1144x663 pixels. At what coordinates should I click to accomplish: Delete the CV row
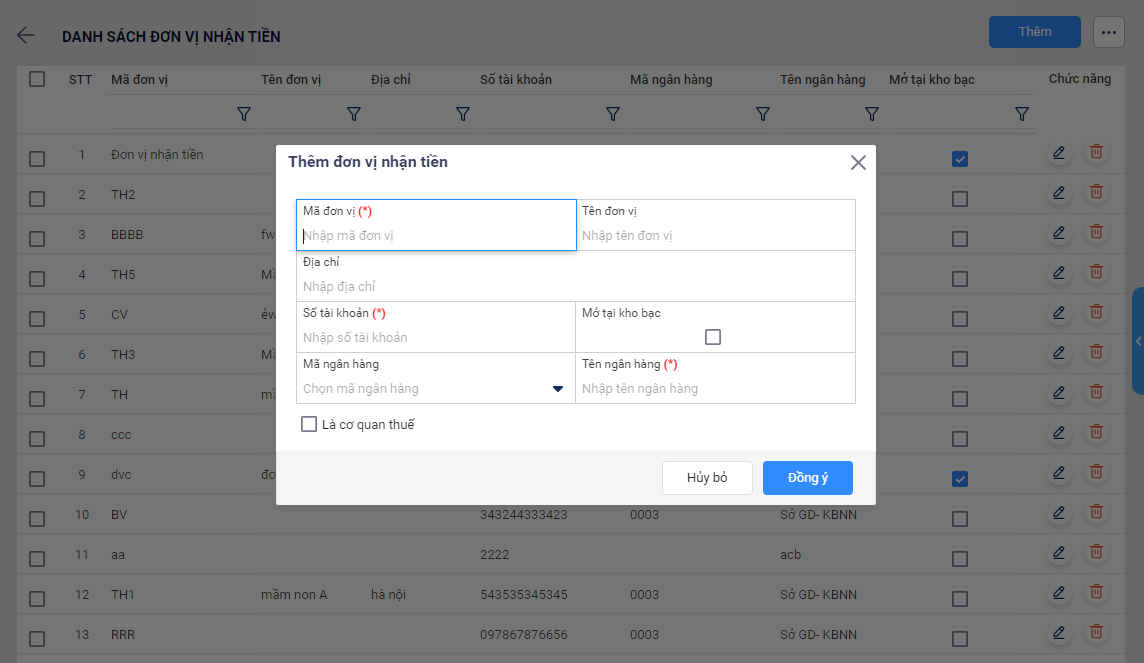click(1096, 312)
